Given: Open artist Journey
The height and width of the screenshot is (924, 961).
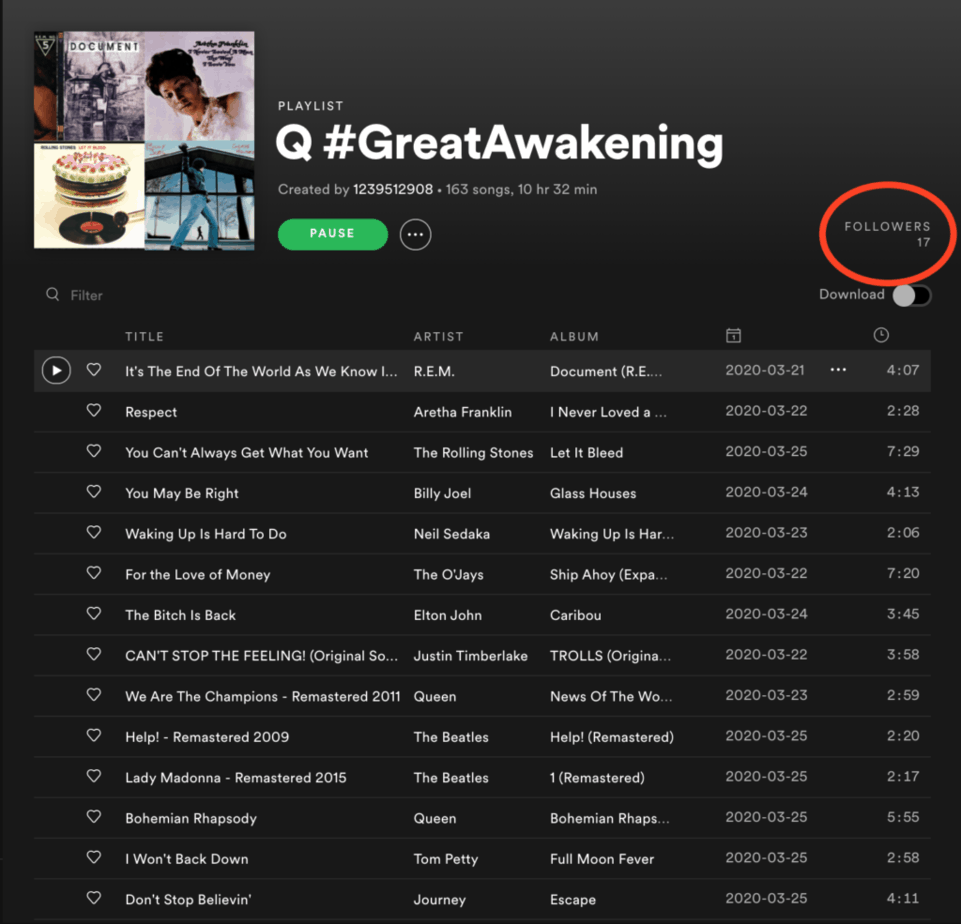Looking at the screenshot, I should coord(440,899).
